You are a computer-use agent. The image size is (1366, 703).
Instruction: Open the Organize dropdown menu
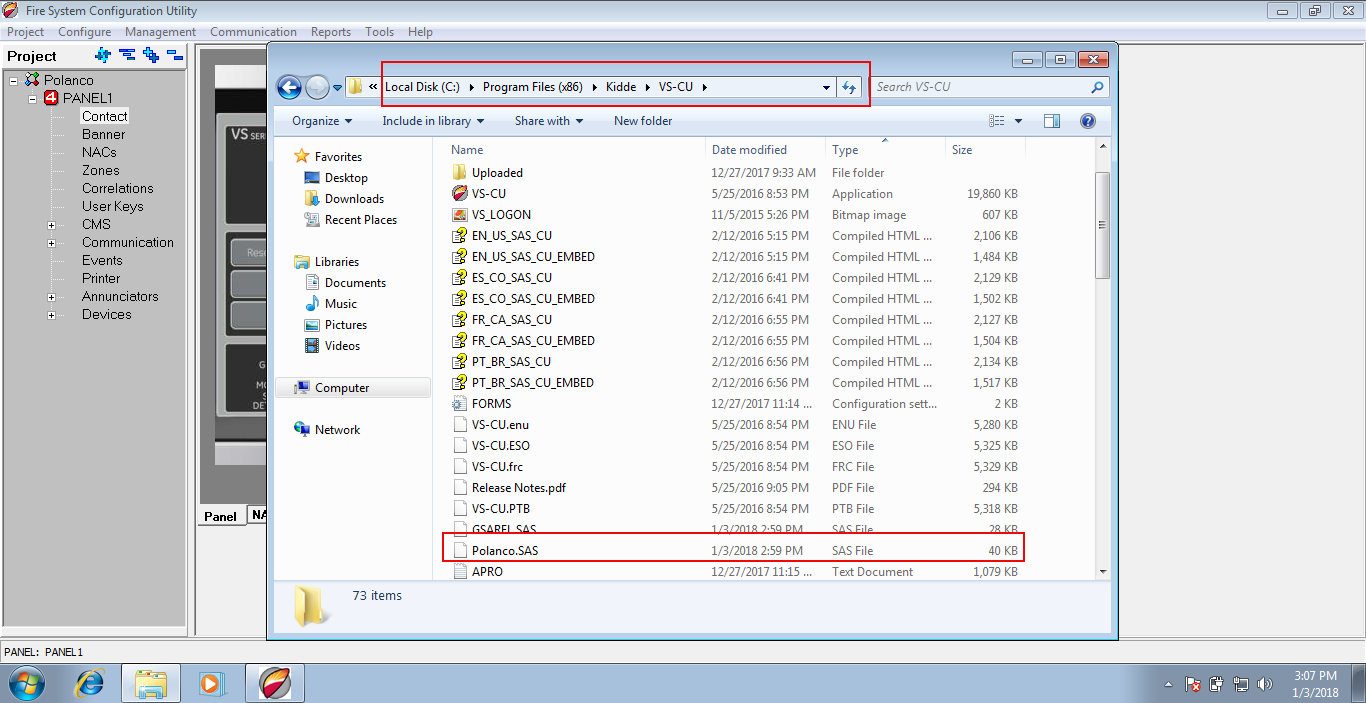pyautogui.click(x=322, y=121)
